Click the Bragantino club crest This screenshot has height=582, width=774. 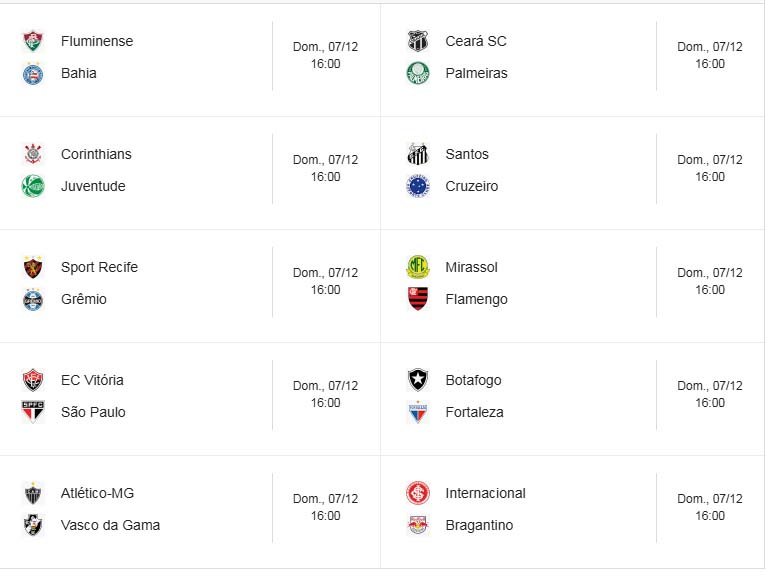(x=418, y=525)
